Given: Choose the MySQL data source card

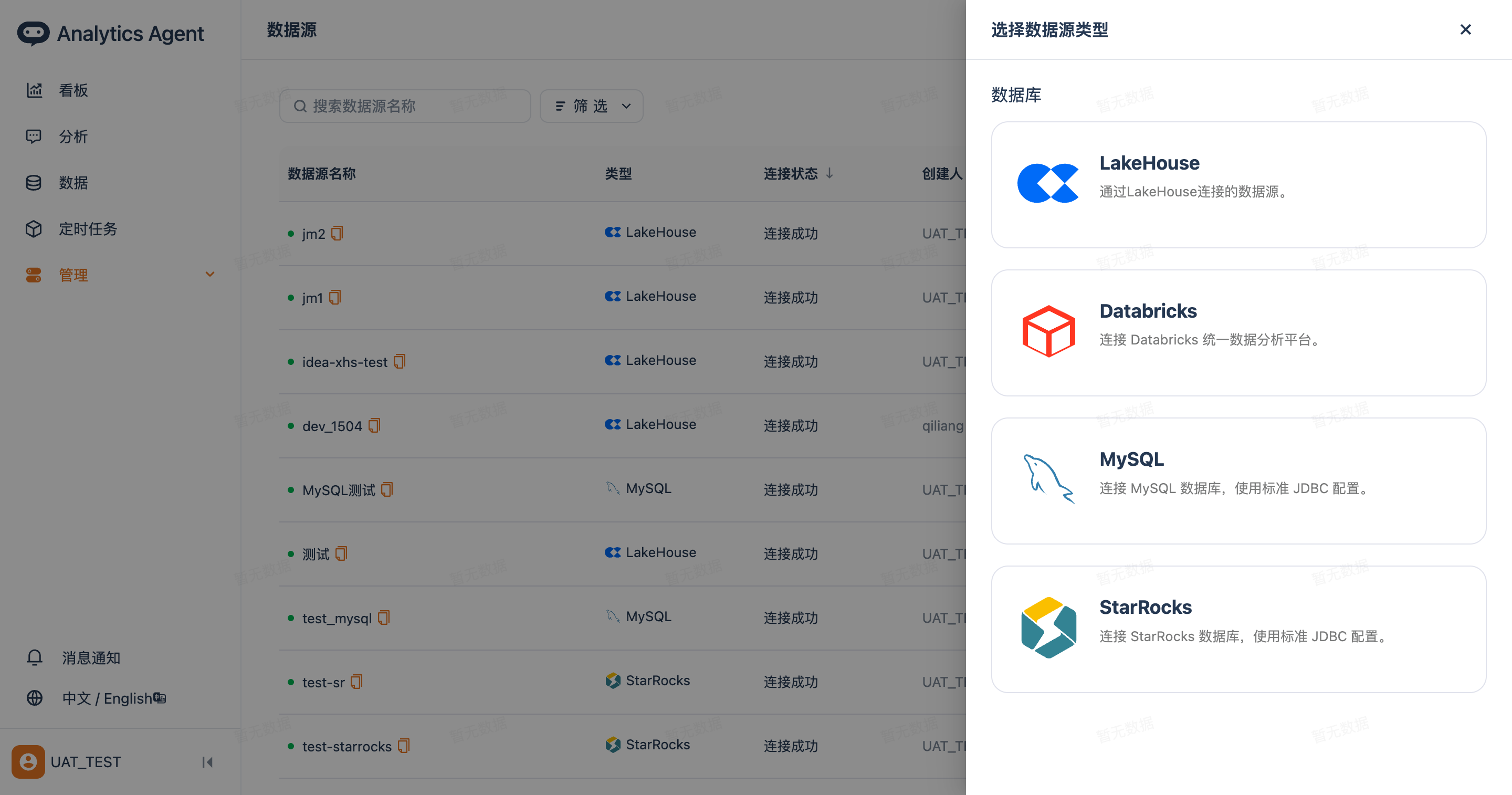Looking at the screenshot, I should [1238, 481].
